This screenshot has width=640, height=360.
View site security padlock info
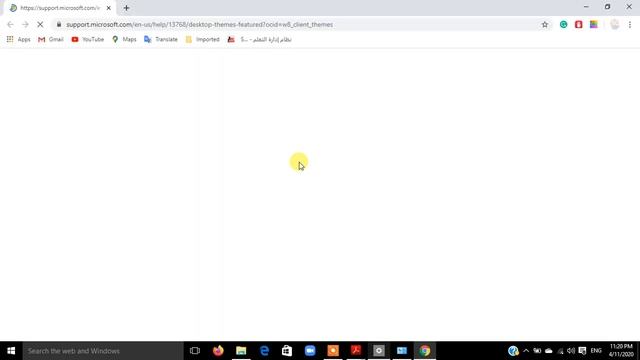[59, 24]
